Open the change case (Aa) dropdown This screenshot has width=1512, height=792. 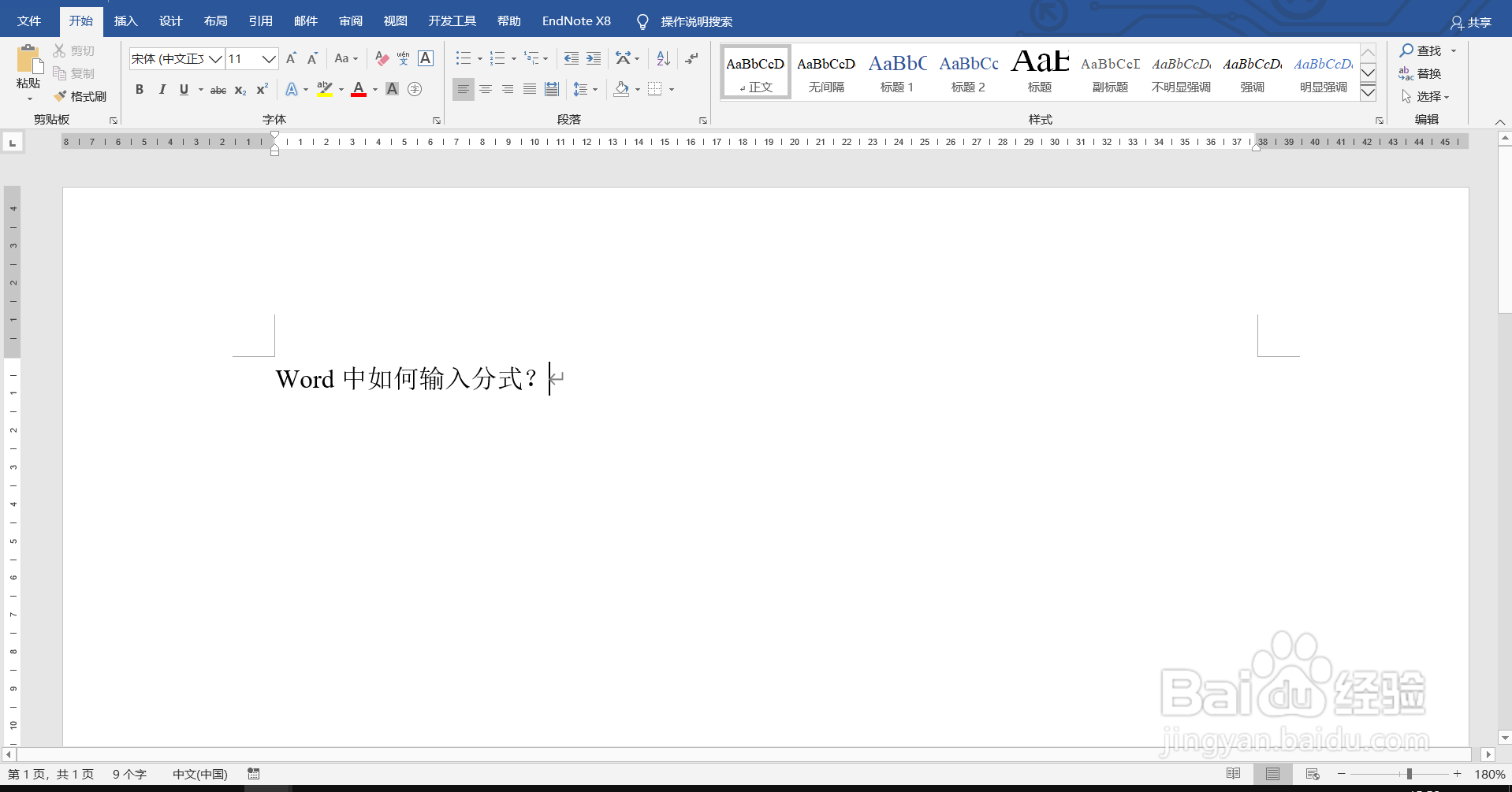pos(346,58)
